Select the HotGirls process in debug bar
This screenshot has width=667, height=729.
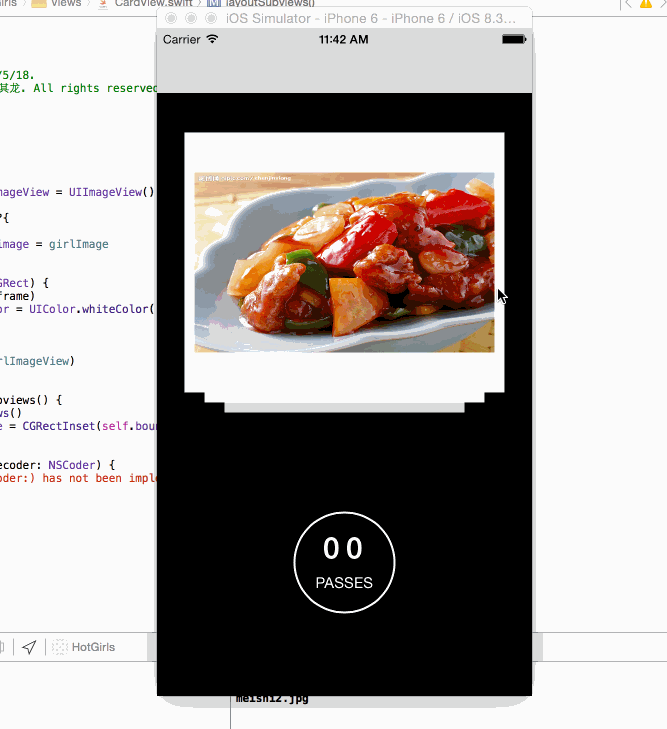click(x=84, y=647)
